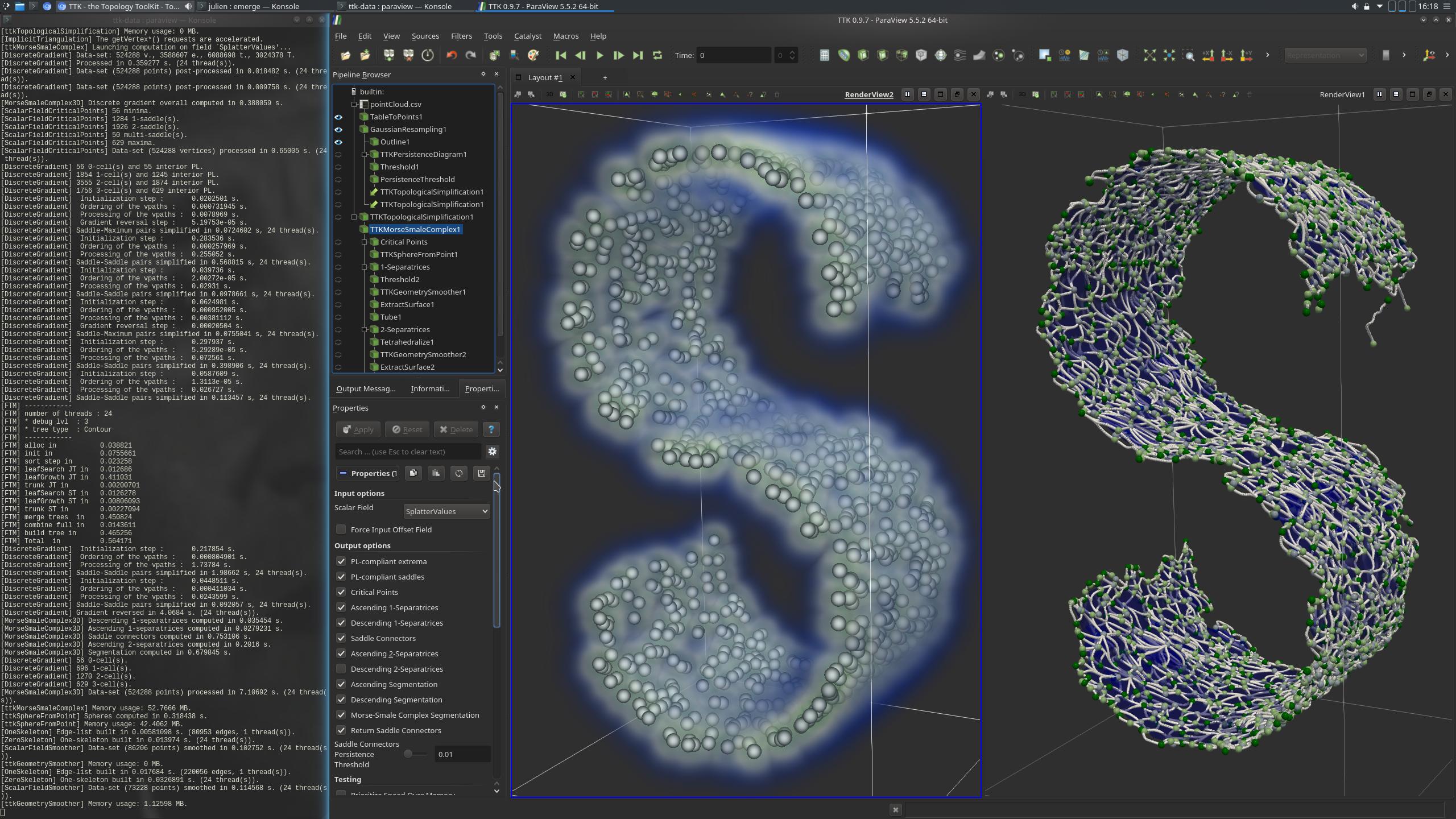Image resolution: width=1456 pixels, height=819 pixels.
Task: Click the Open file folder icon
Action: click(345, 55)
